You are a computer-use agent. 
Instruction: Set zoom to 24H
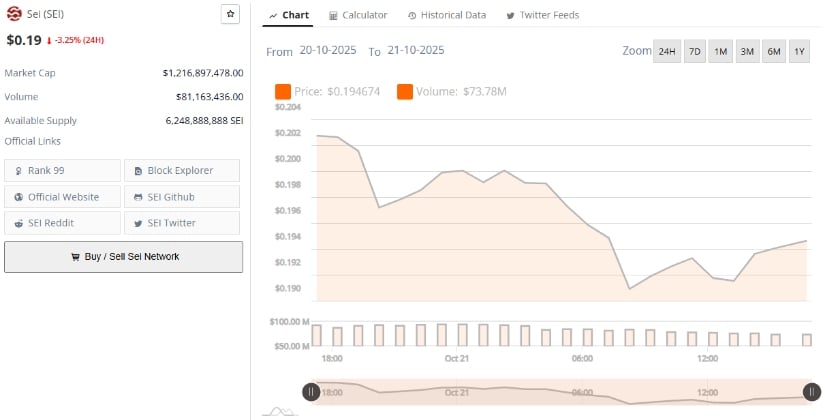tap(665, 52)
